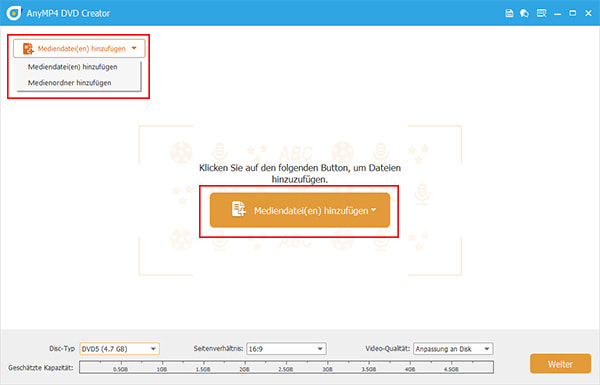The image size is (600, 385).
Task: Choose Mediendatei(en) hinzufügen from the dropdown menu
Action: tap(73, 67)
